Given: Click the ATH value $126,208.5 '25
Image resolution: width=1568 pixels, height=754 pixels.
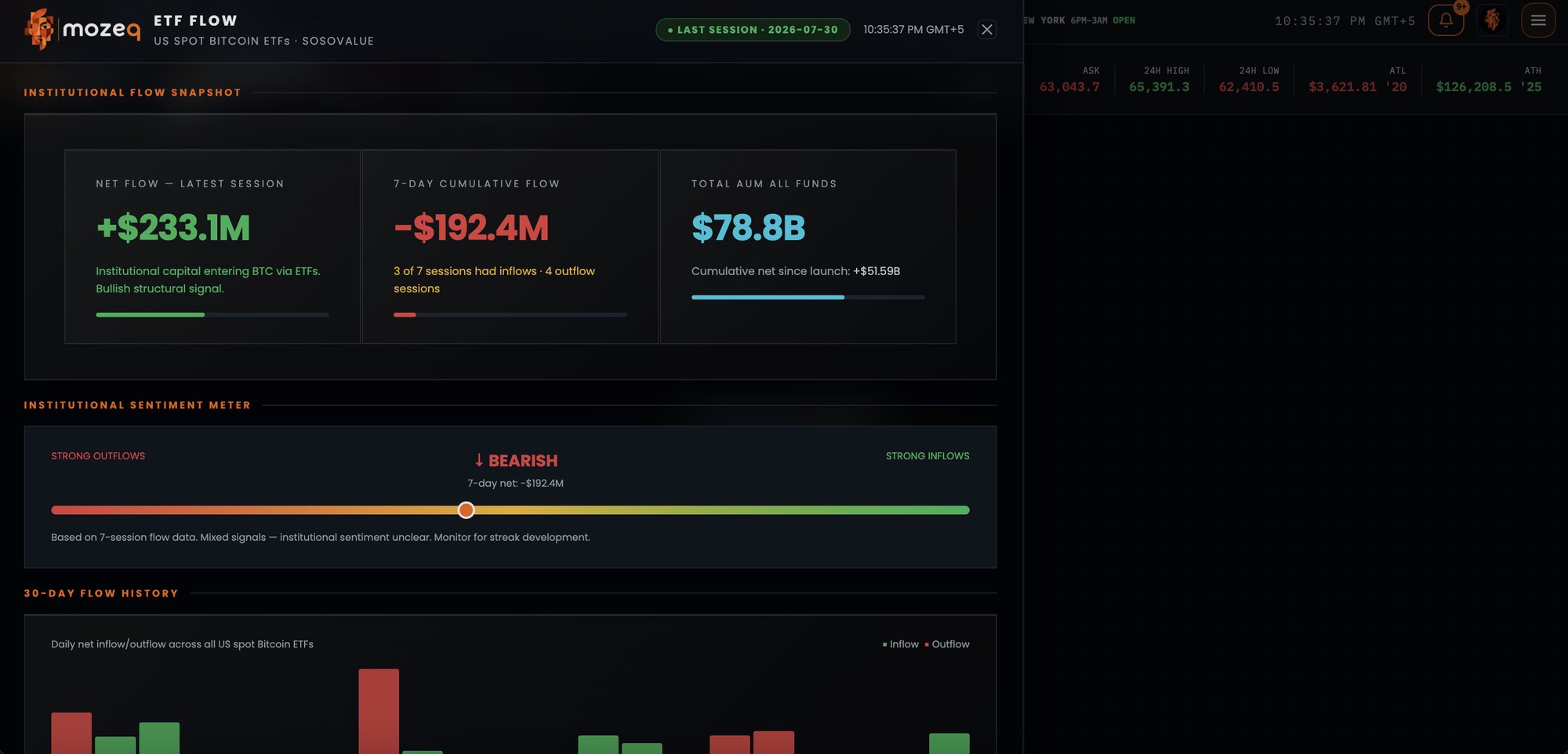Looking at the screenshot, I should (x=1489, y=87).
